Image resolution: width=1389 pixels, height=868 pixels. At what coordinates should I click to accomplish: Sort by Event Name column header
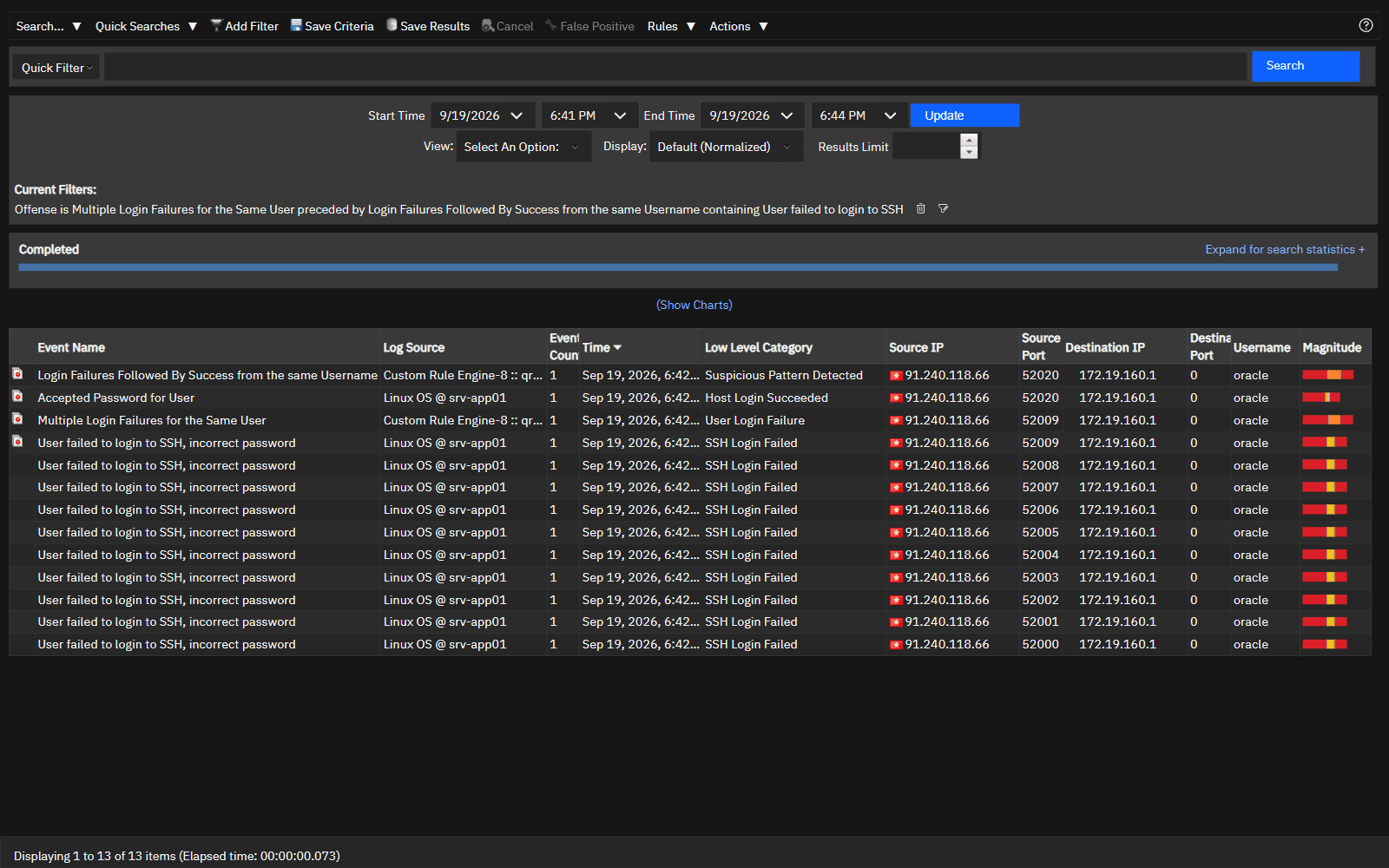[x=71, y=347]
